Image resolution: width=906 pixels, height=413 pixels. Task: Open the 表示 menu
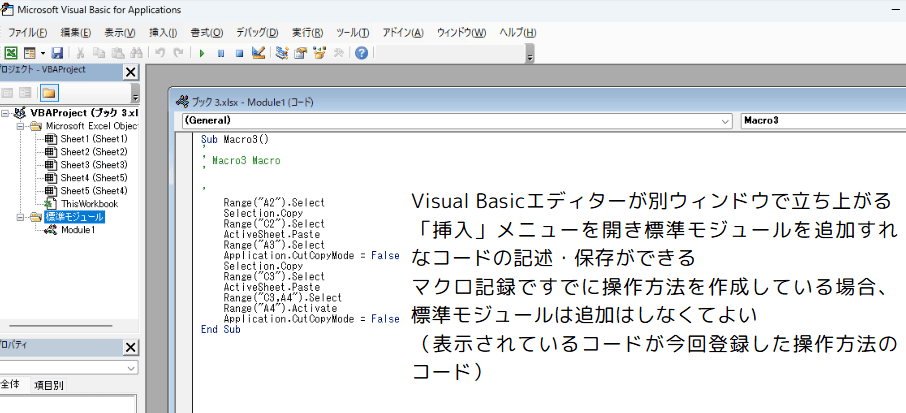[x=120, y=32]
